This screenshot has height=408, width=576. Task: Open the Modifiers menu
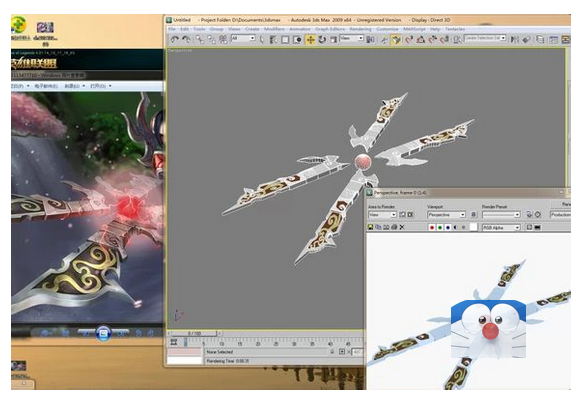pyautogui.click(x=274, y=29)
